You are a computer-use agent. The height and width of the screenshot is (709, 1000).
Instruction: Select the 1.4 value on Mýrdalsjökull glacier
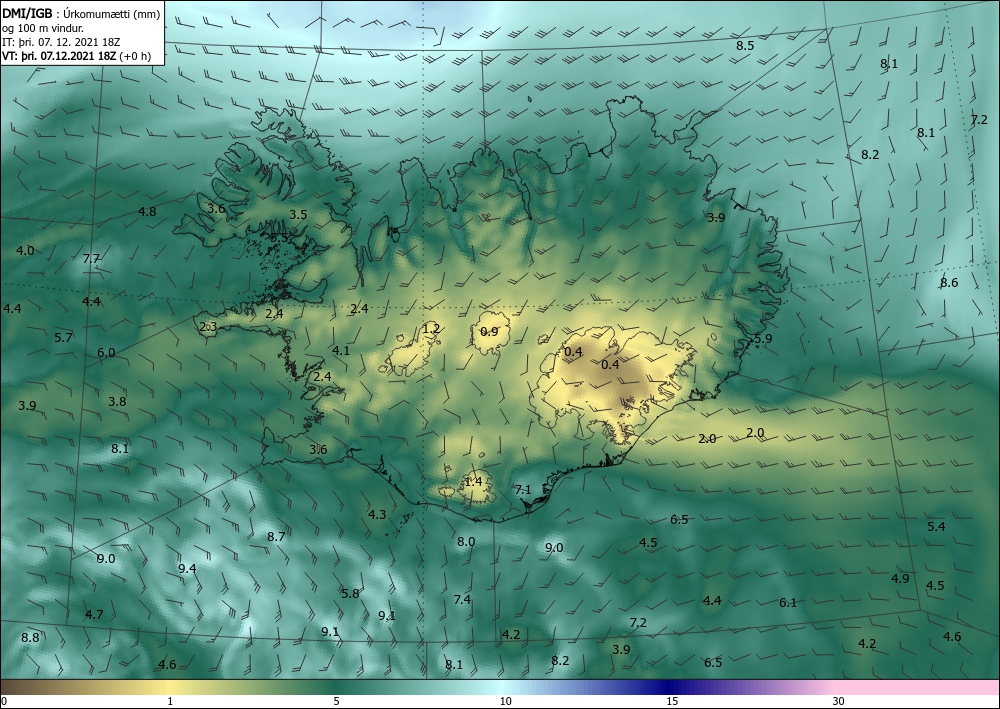pos(473,482)
